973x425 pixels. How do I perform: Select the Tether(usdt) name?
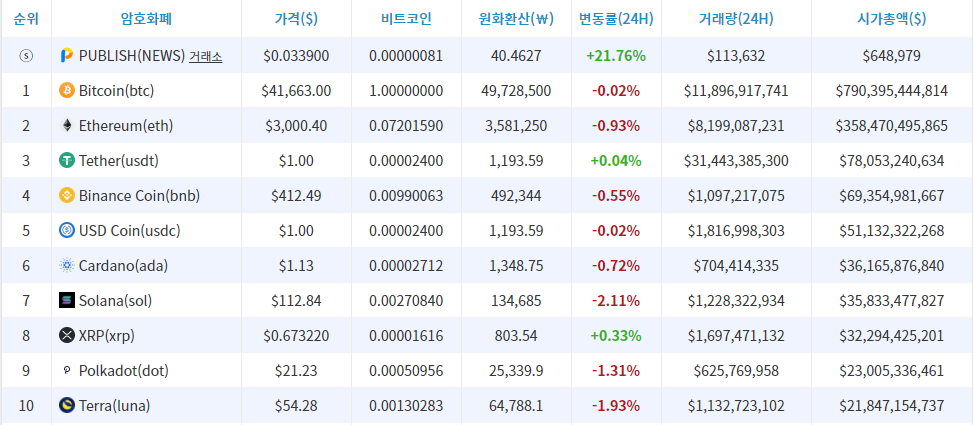click(x=119, y=161)
